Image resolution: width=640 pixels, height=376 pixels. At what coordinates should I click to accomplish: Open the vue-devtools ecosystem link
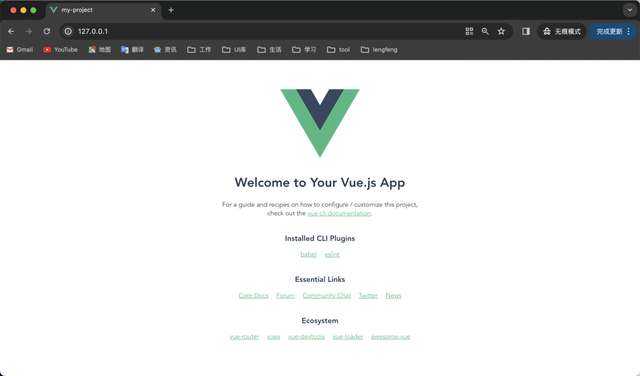pyautogui.click(x=306, y=337)
